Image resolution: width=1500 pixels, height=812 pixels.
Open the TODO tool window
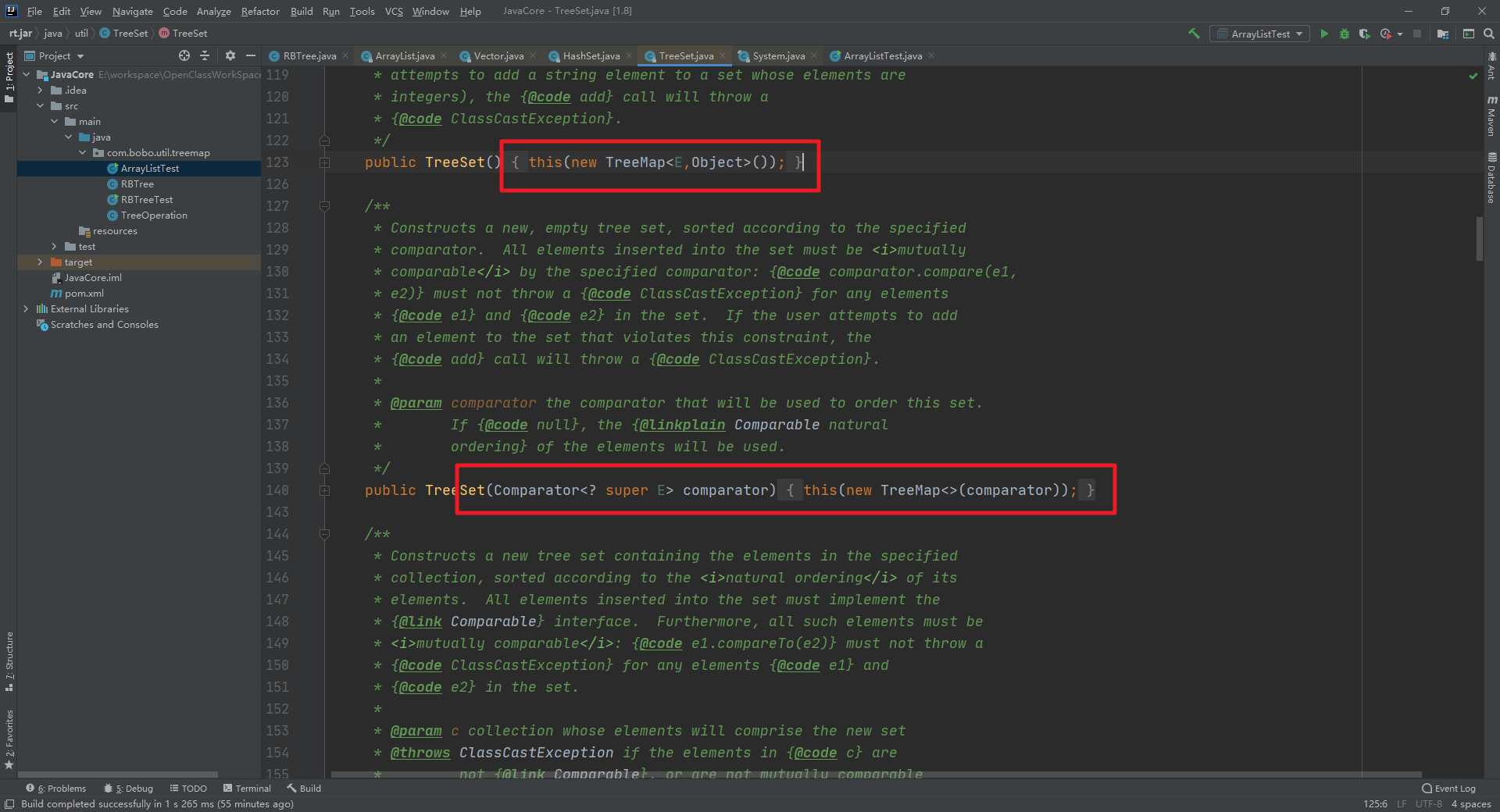pos(188,788)
